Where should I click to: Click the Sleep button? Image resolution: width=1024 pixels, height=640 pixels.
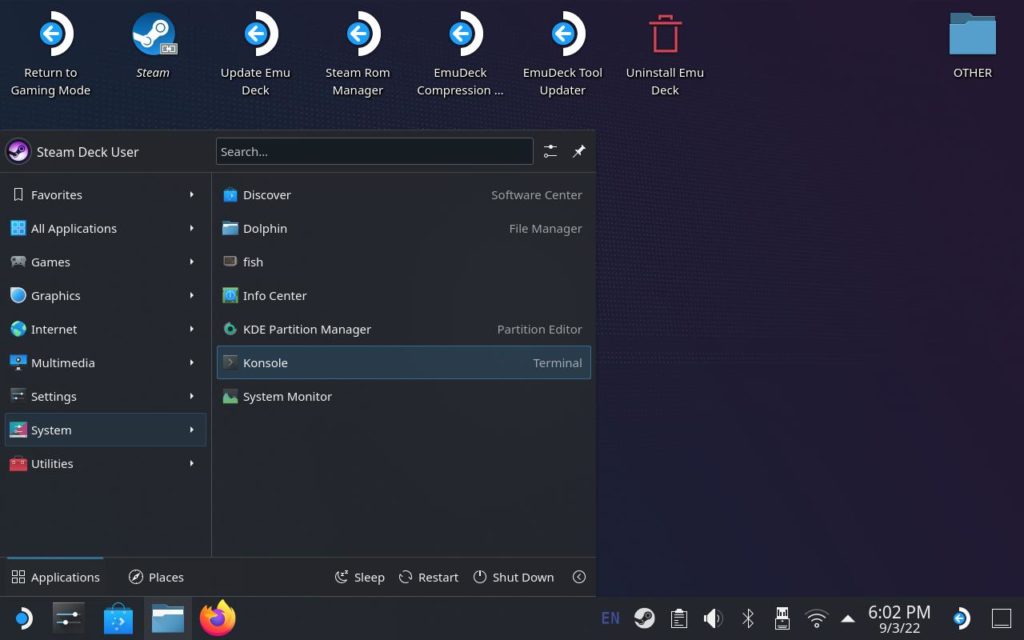360,577
